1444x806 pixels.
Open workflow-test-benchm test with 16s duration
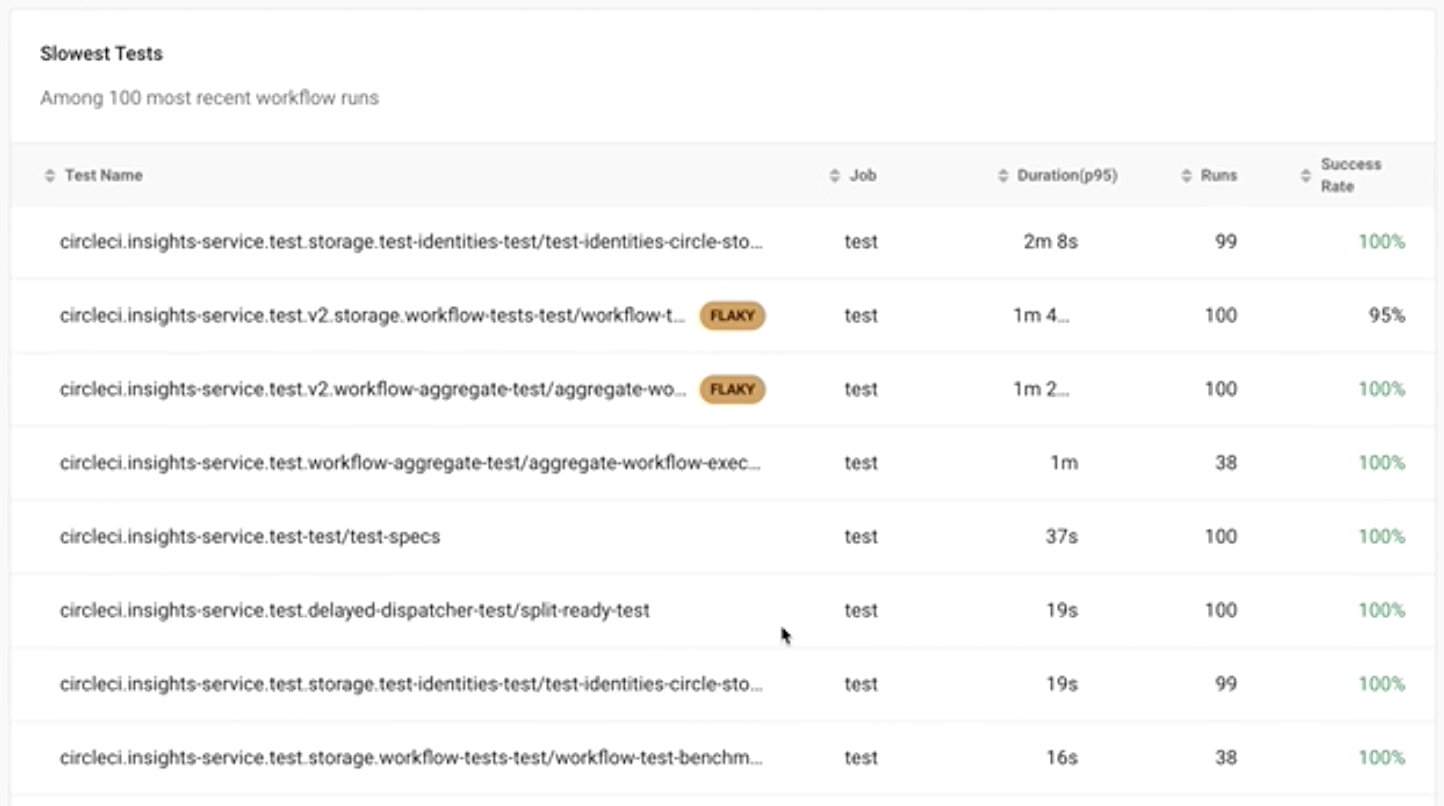411,757
